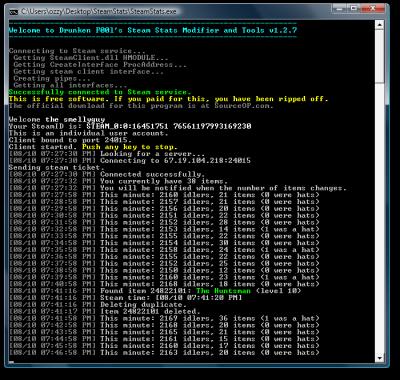Click the 07:41:58 PM log line

[164, 318]
